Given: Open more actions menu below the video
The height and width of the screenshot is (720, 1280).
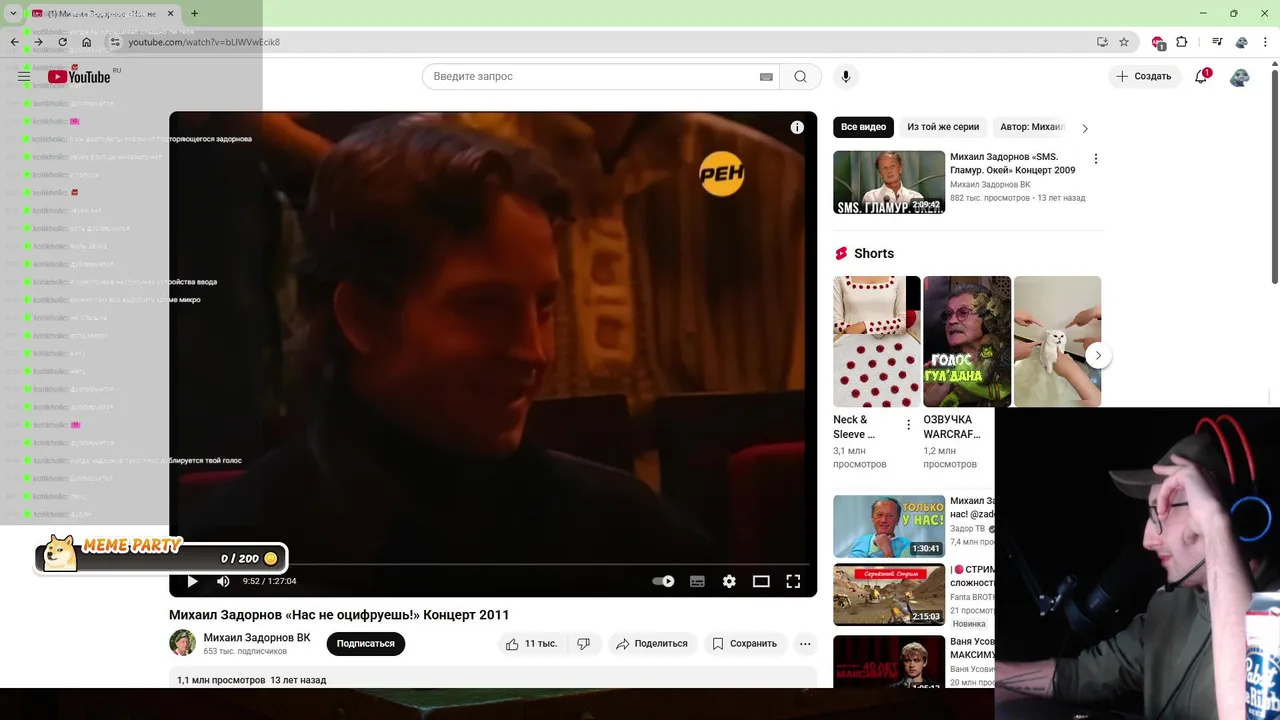Looking at the screenshot, I should point(805,644).
